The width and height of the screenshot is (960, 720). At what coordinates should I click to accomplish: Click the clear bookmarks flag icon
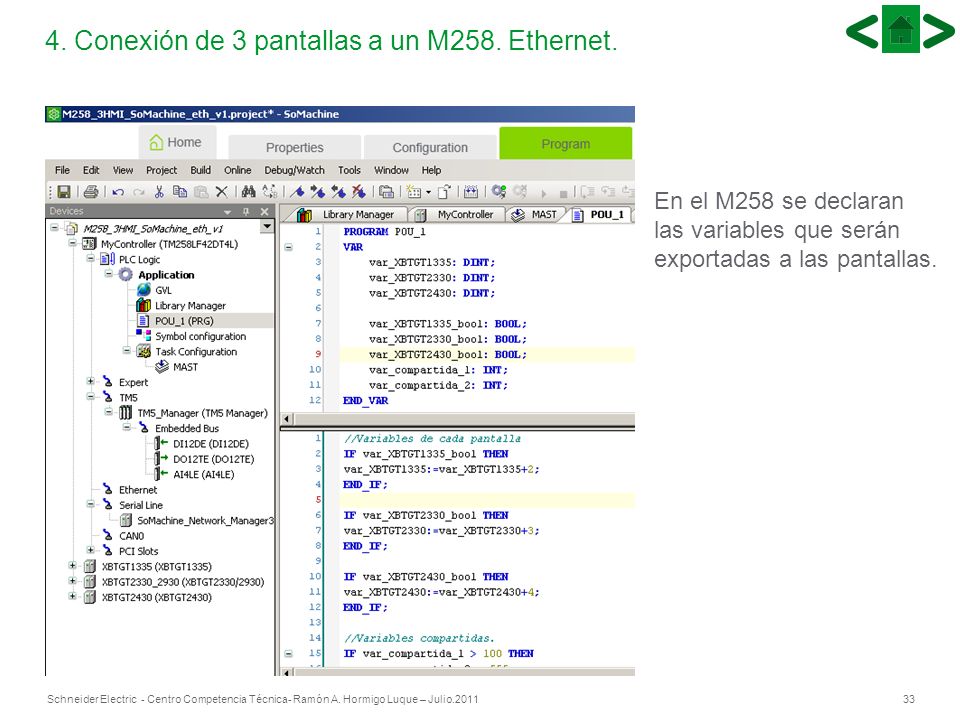tap(359, 192)
